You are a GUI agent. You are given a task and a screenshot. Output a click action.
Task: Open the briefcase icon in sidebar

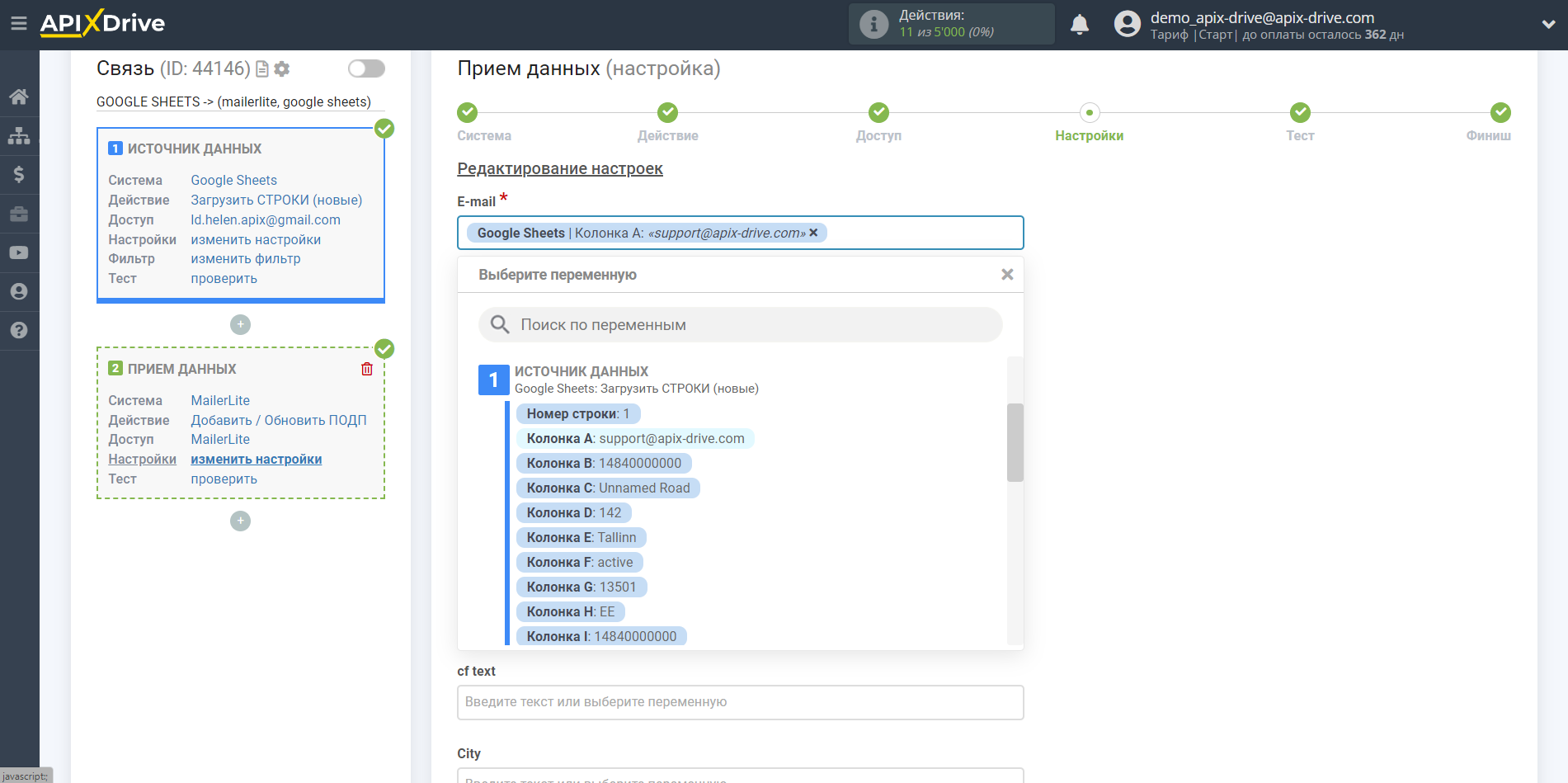click(x=19, y=214)
